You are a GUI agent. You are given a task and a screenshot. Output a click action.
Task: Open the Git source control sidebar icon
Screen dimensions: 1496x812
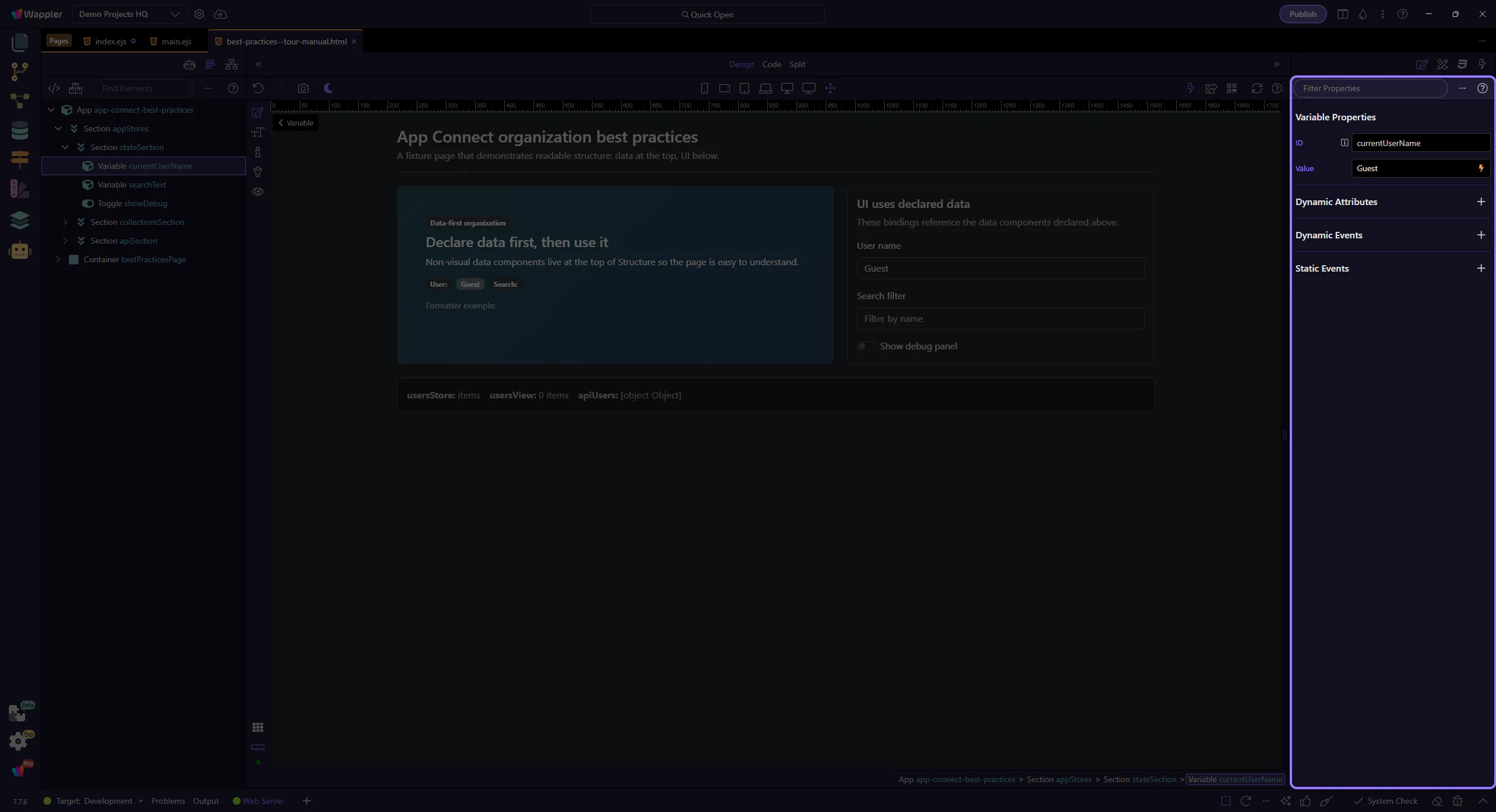click(19, 71)
